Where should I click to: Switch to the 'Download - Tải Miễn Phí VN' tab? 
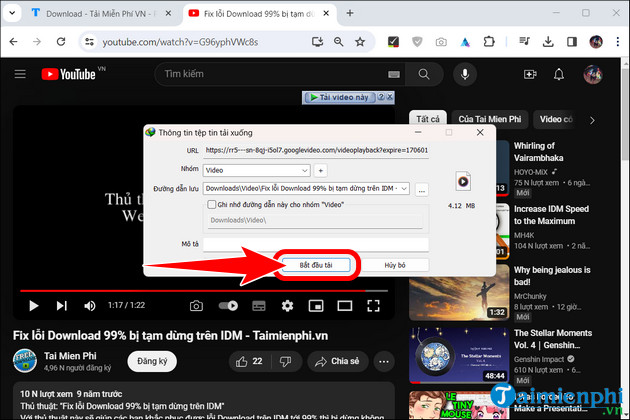pos(102,14)
